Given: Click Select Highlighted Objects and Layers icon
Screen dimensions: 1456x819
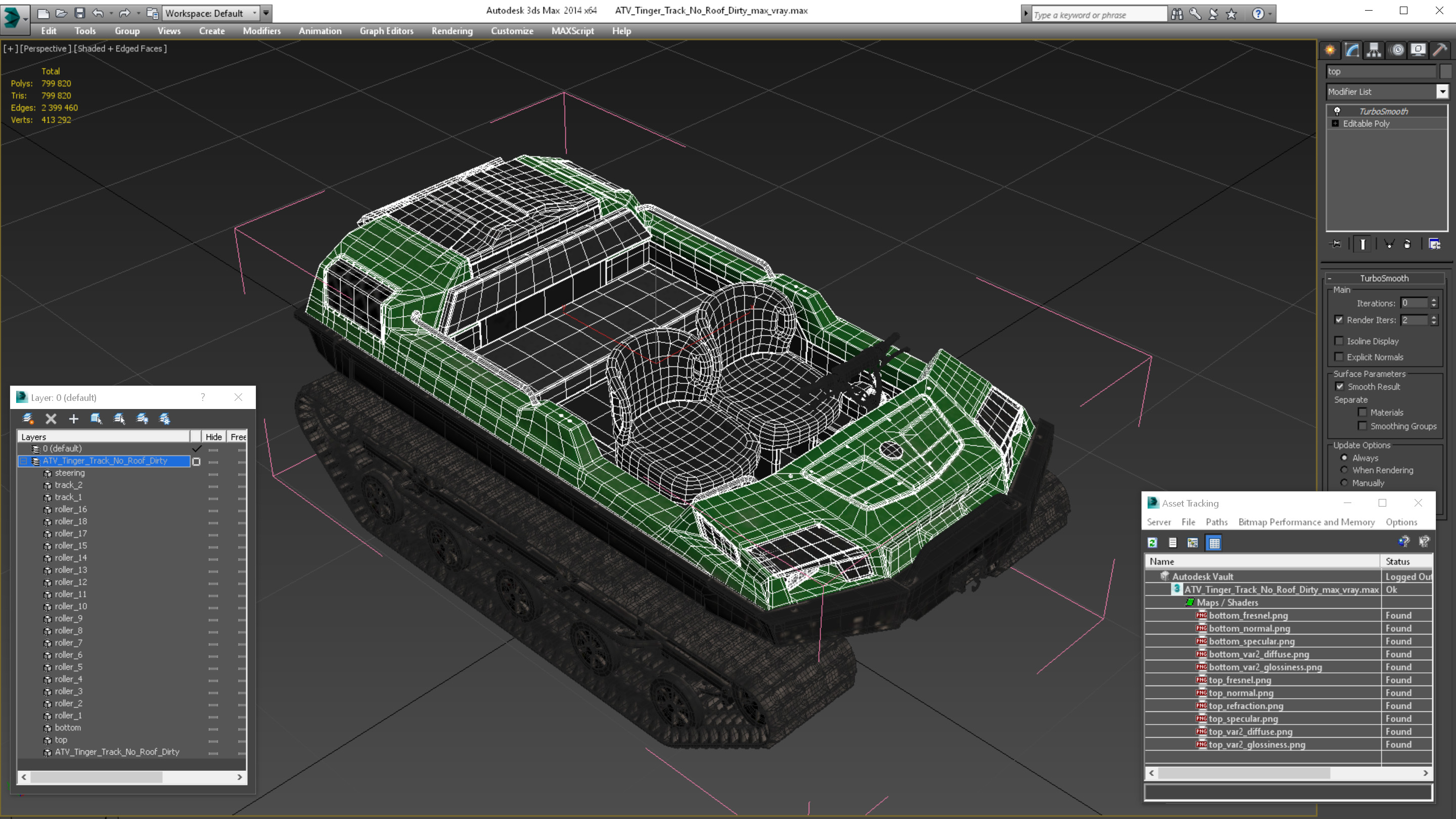Looking at the screenshot, I should [x=96, y=419].
